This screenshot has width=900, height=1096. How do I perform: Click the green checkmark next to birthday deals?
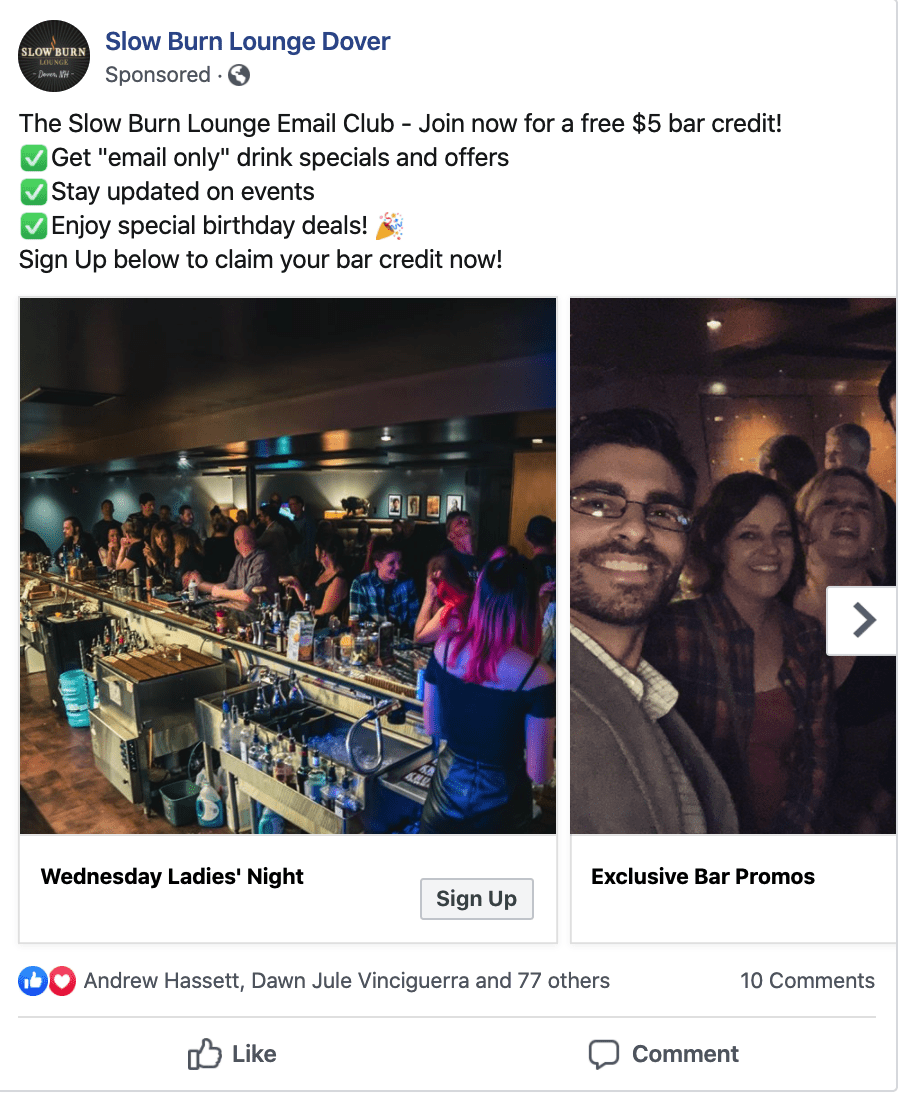(34, 226)
